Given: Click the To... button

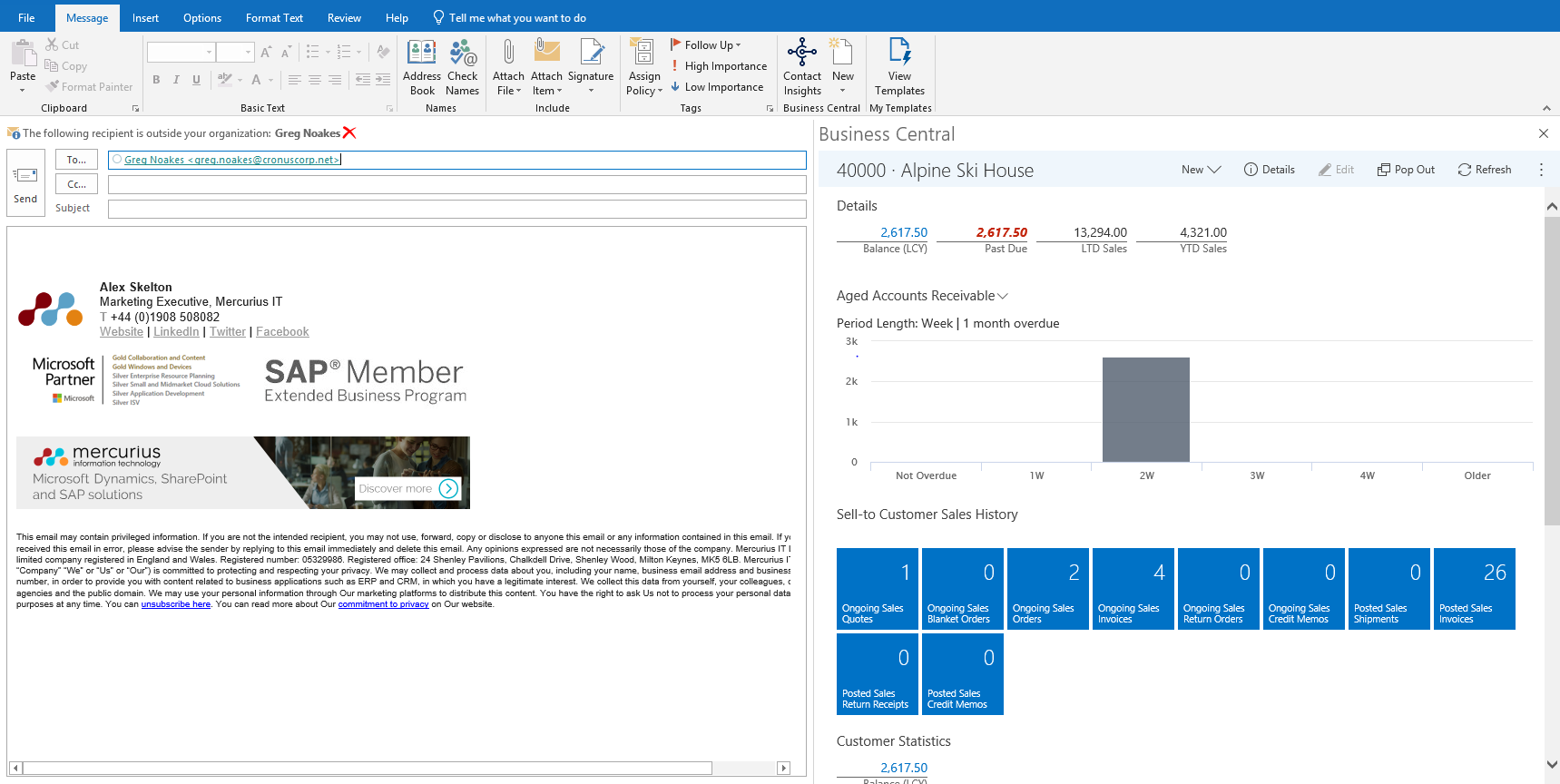Looking at the screenshot, I should (x=77, y=160).
